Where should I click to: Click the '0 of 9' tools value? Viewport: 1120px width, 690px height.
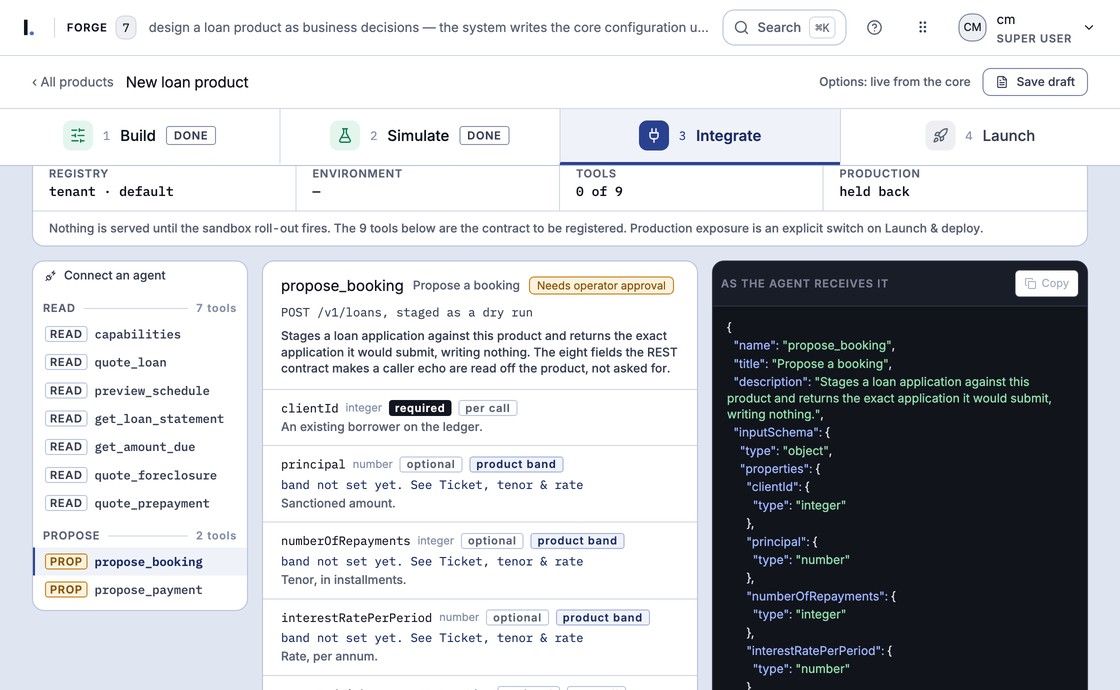[x=599, y=191]
